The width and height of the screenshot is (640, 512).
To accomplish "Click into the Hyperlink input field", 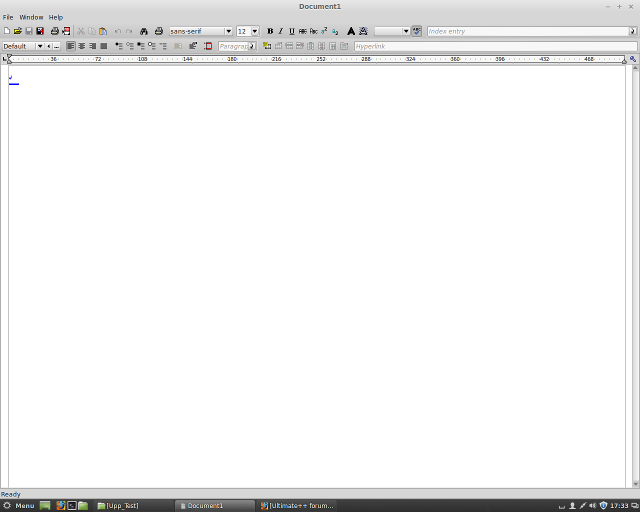I will click(x=493, y=46).
